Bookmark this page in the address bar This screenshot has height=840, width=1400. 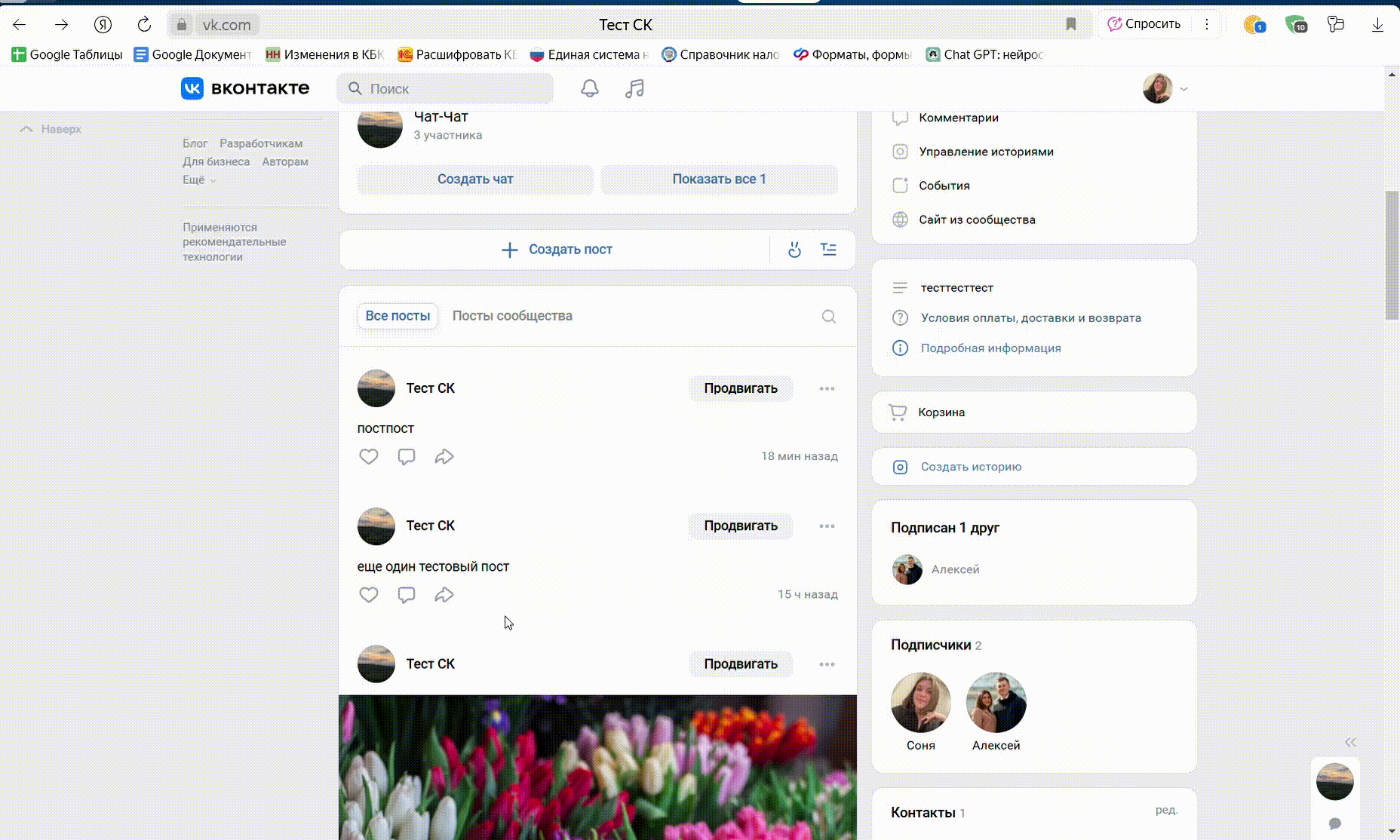point(1070,24)
